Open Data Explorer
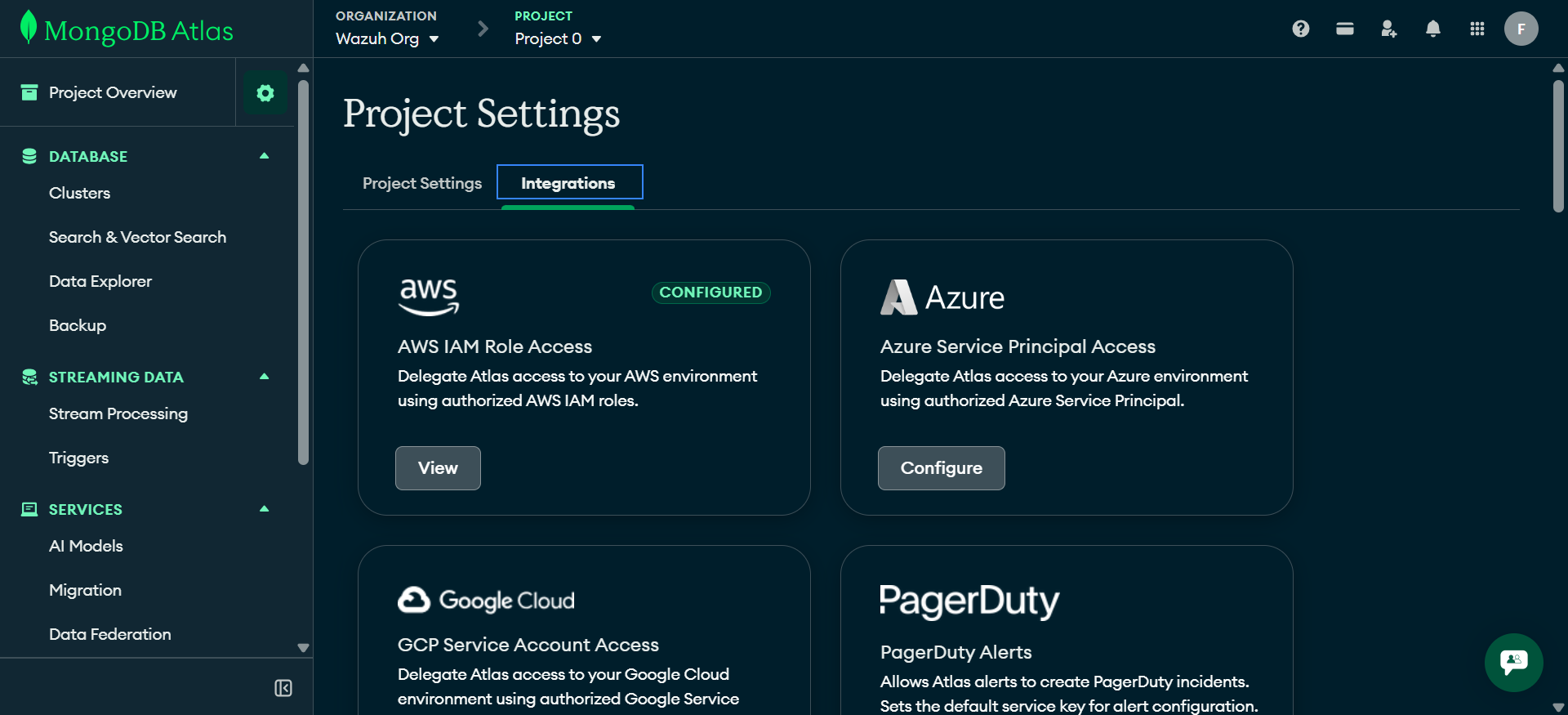 pos(100,281)
